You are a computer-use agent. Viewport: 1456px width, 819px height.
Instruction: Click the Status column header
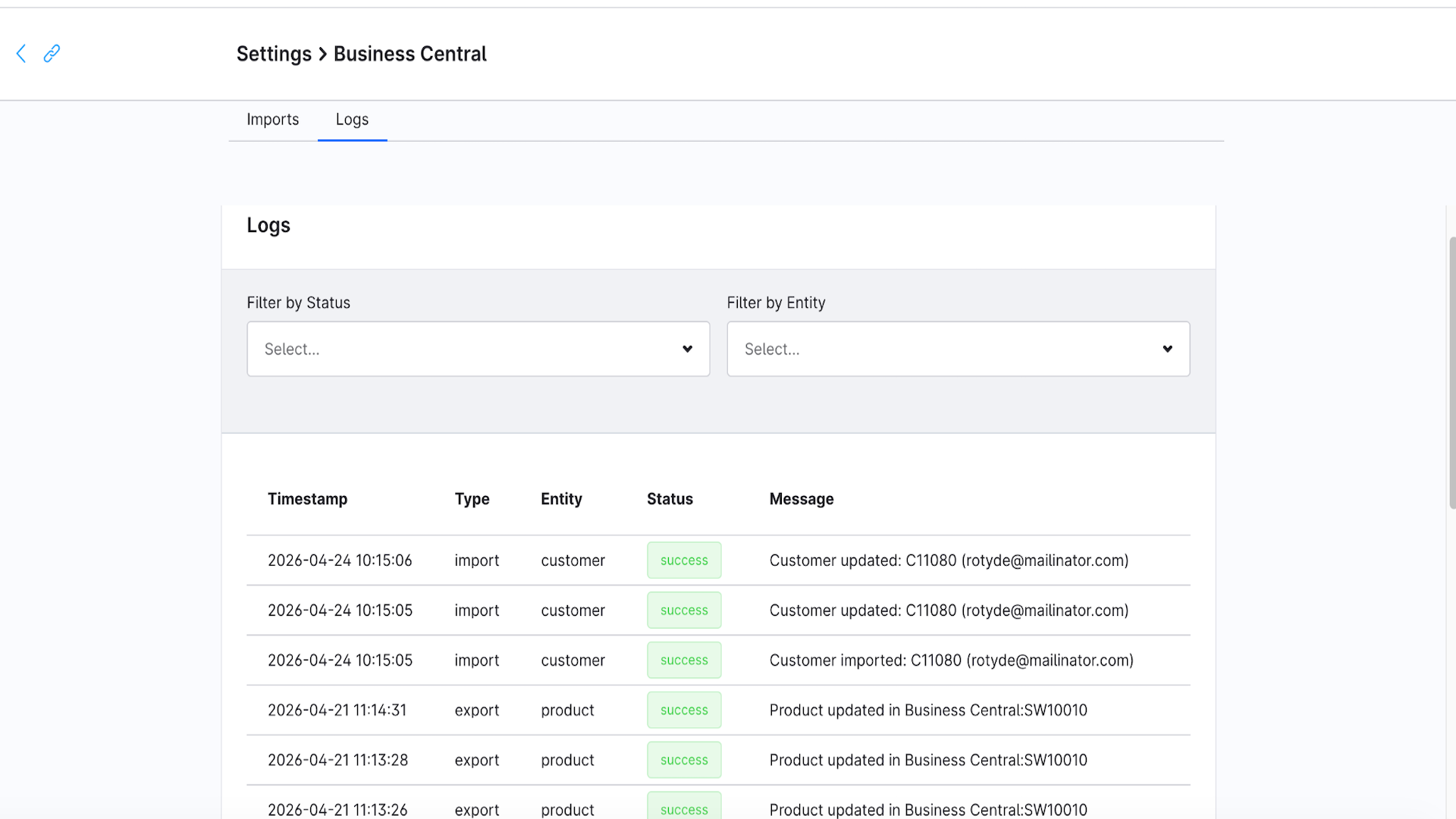click(670, 499)
